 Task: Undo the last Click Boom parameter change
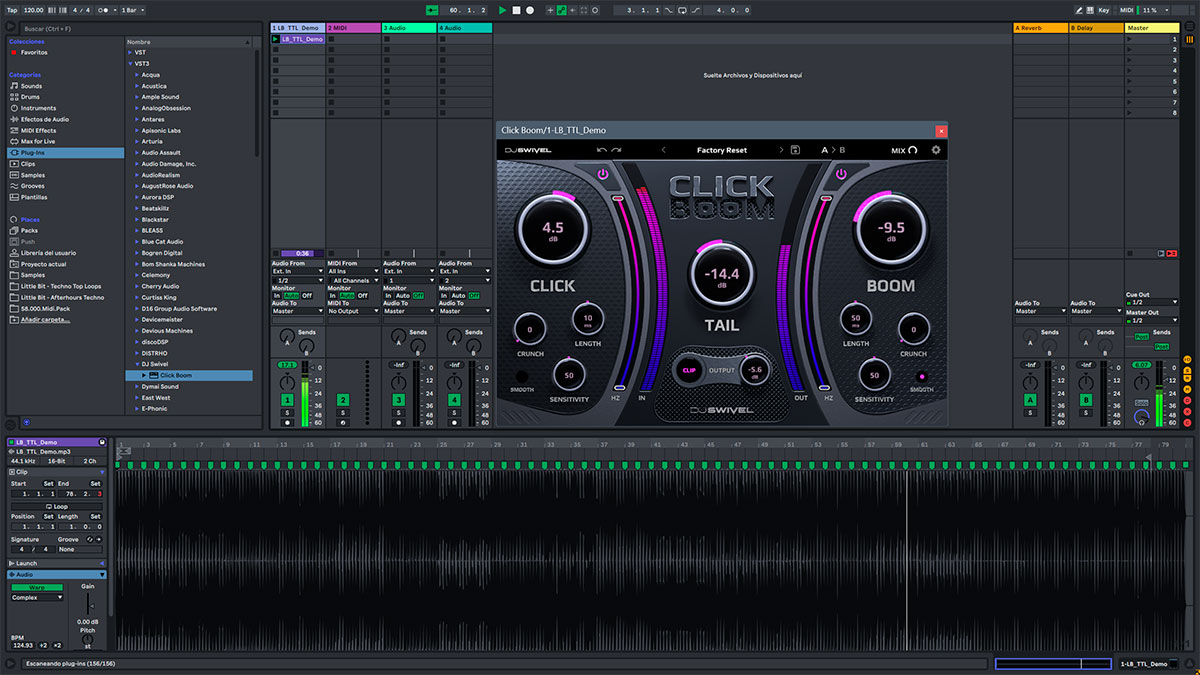tap(602, 150)
